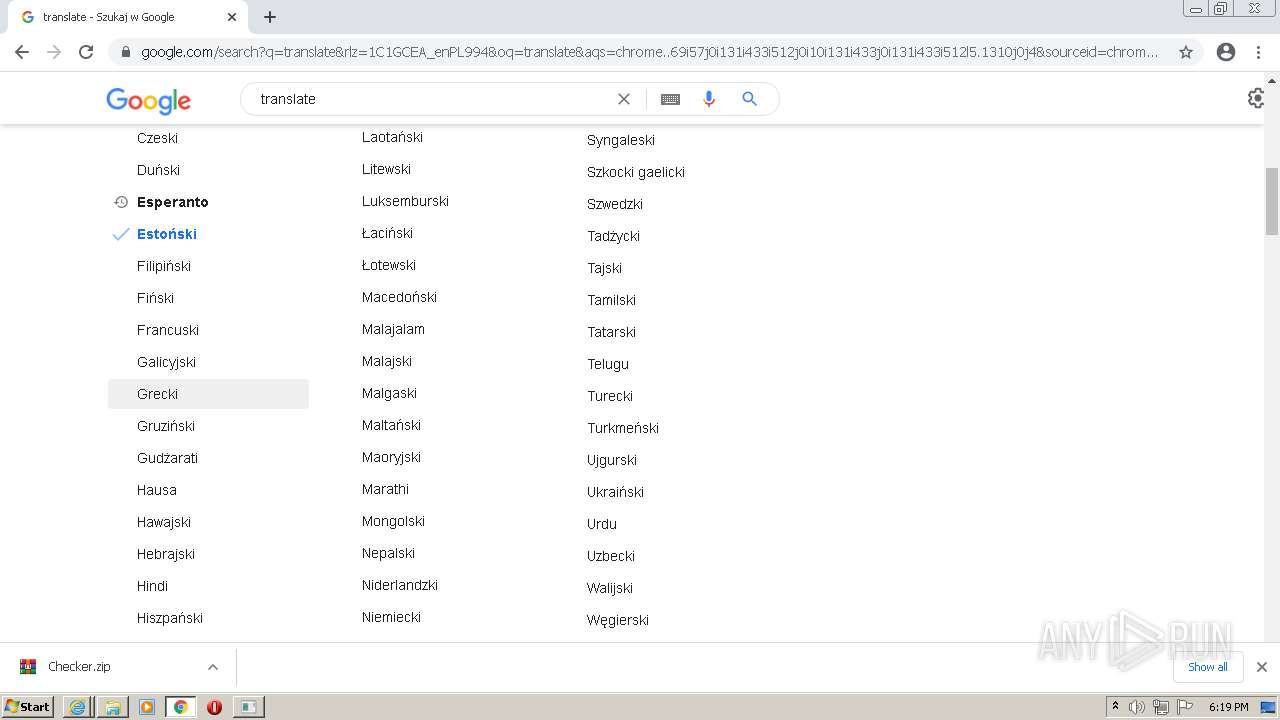The height and width of the screenshot is (720, 1280).
Task: Select Malajski language
Action: 387,361
